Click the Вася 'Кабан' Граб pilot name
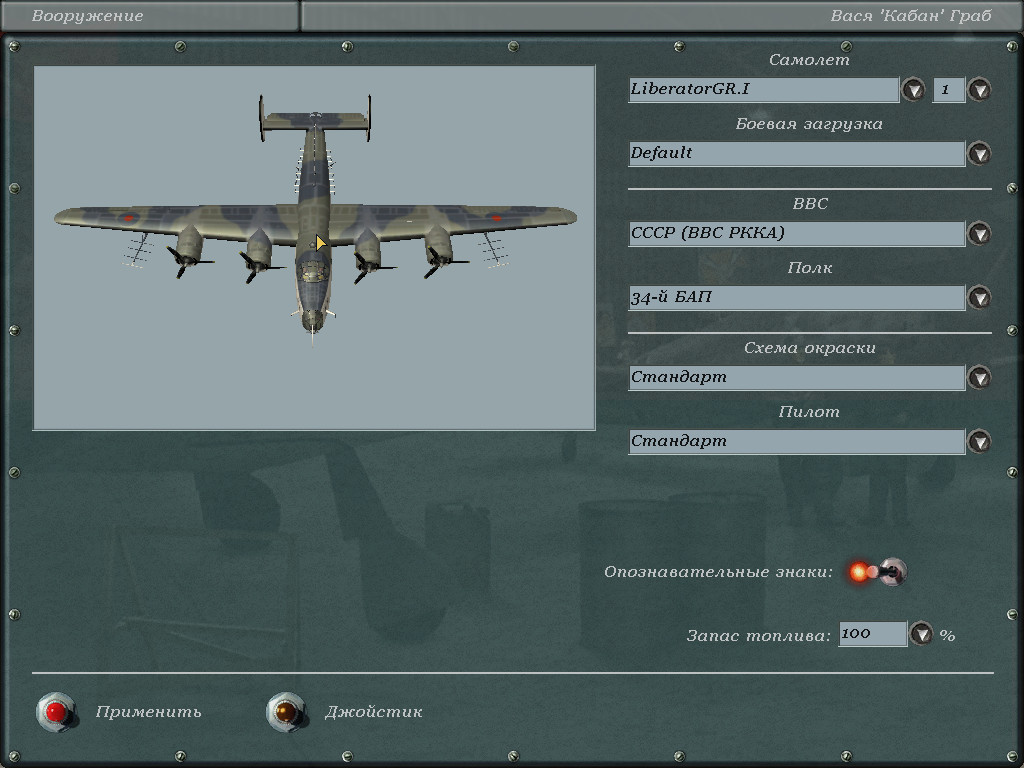Viewport: 1024px width, 768px height. click(911, 16)
